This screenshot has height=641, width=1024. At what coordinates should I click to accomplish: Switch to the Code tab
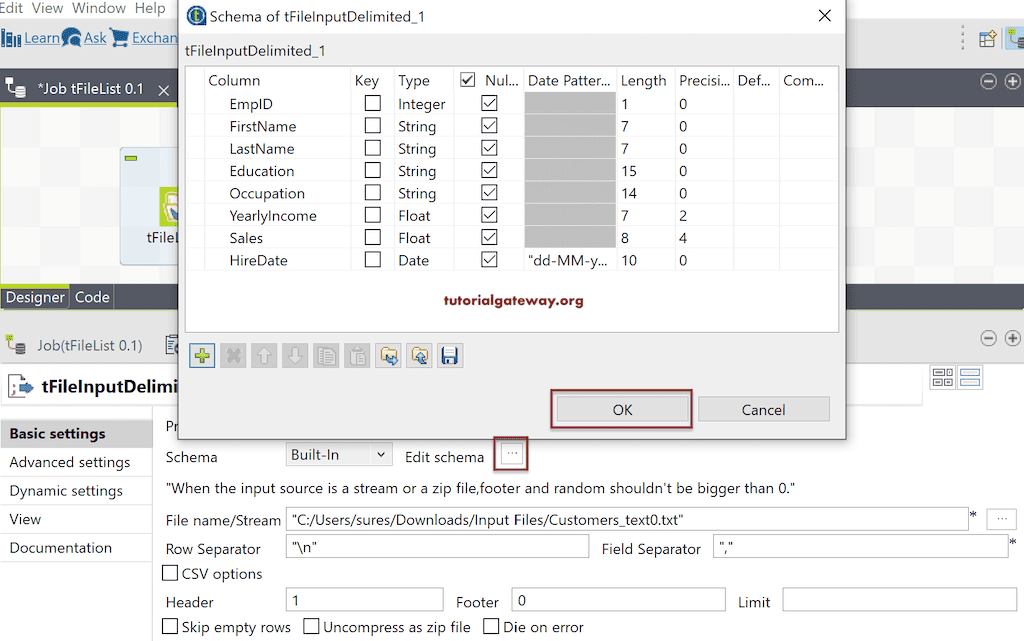coord(91,296)
